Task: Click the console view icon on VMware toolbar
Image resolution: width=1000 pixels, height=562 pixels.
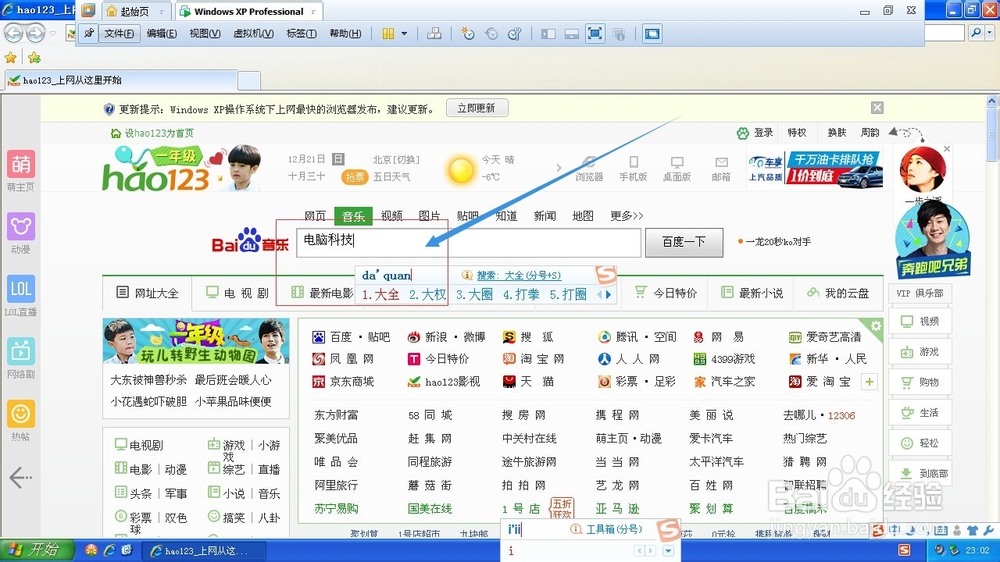Action: tap(652, 33)
